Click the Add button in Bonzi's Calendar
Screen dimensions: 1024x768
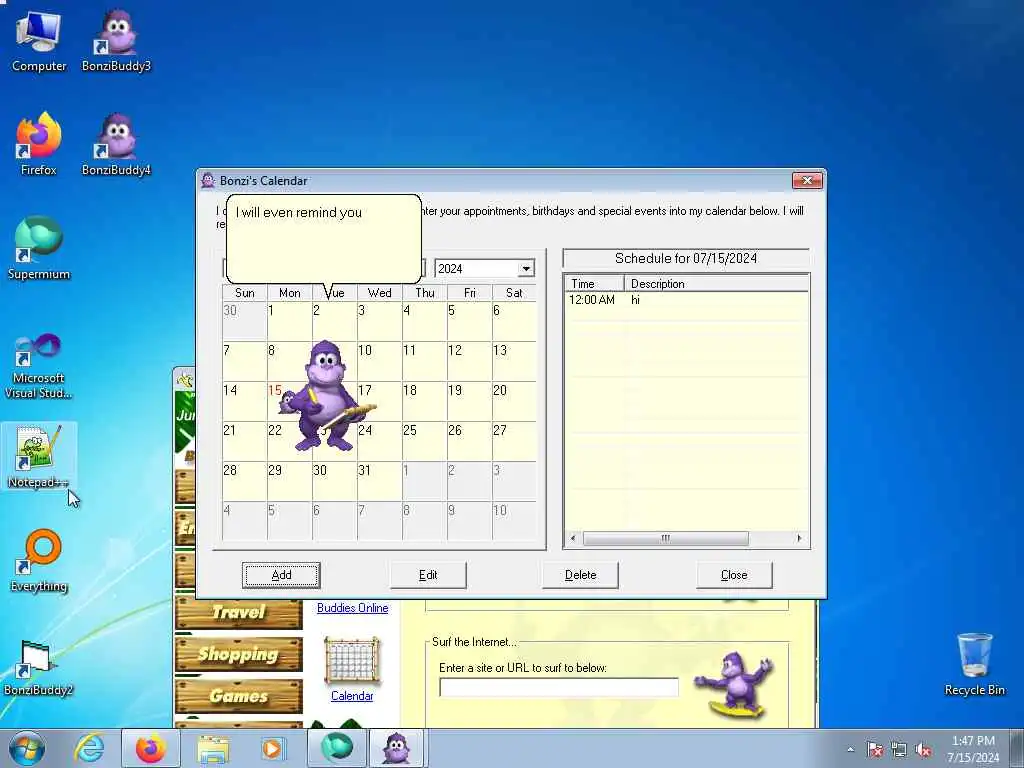pyautogui.click(x=281, y=575)
